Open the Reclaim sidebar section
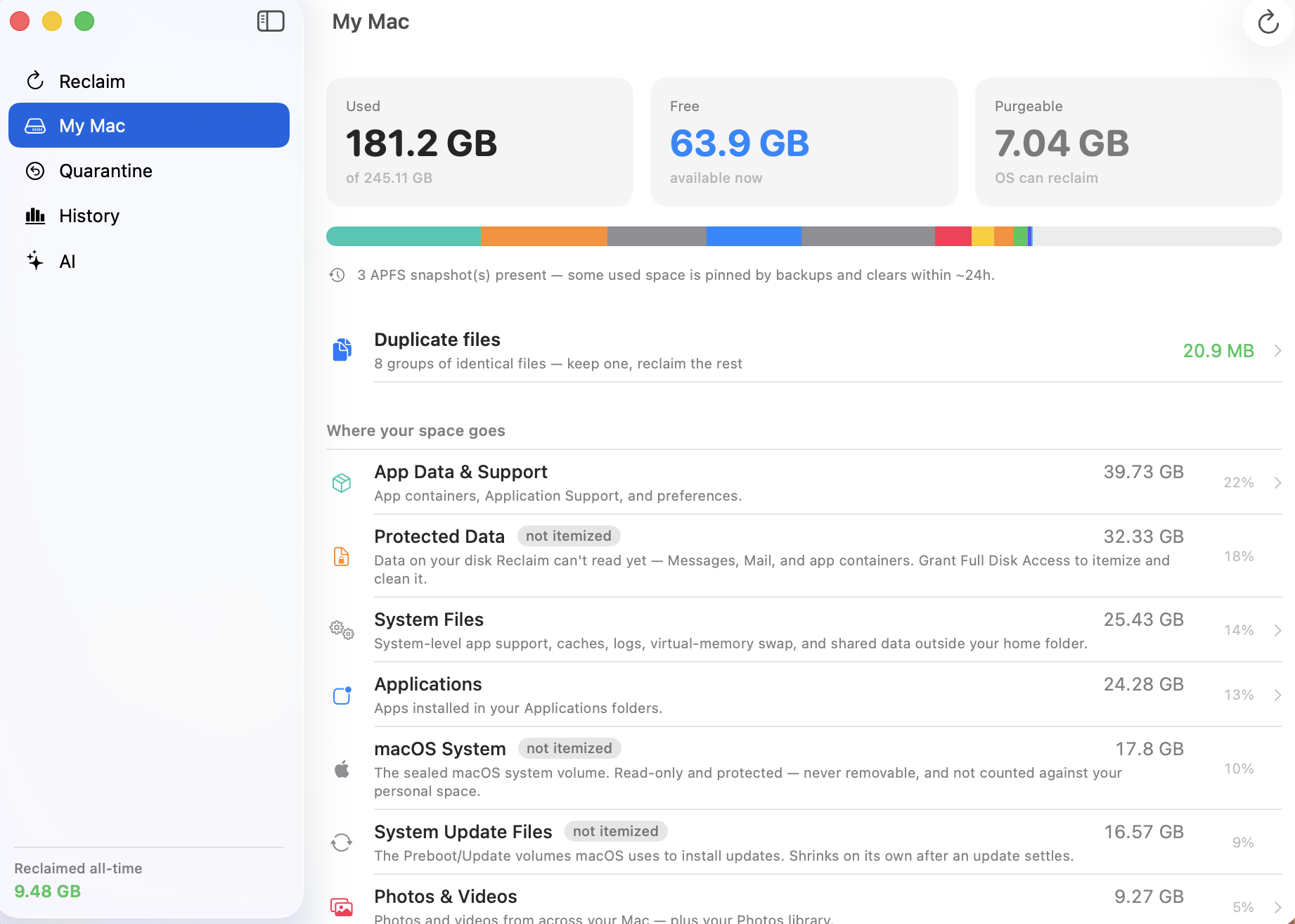 [149, 81]
